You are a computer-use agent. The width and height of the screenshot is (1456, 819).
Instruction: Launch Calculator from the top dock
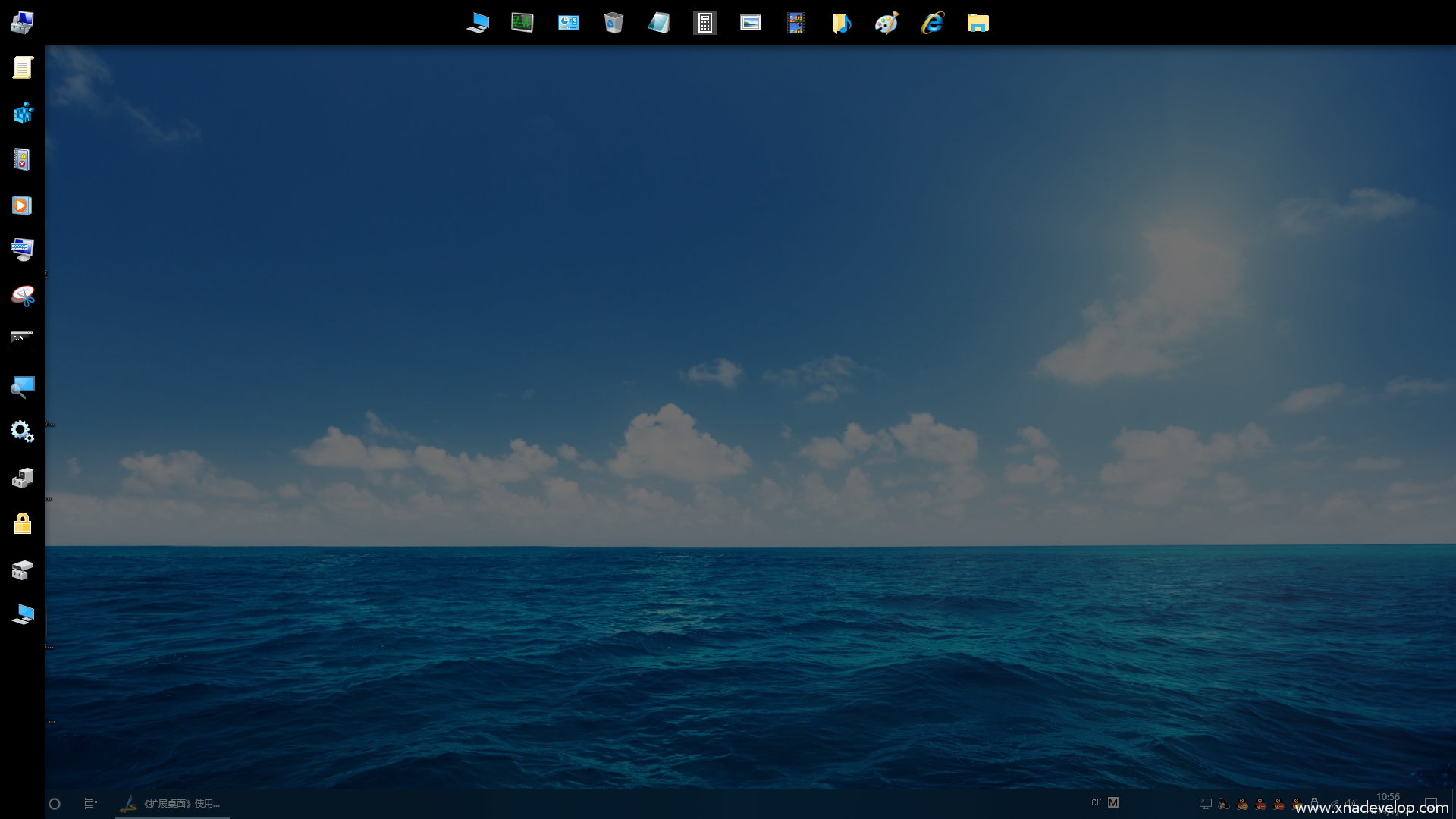[704, 23]
